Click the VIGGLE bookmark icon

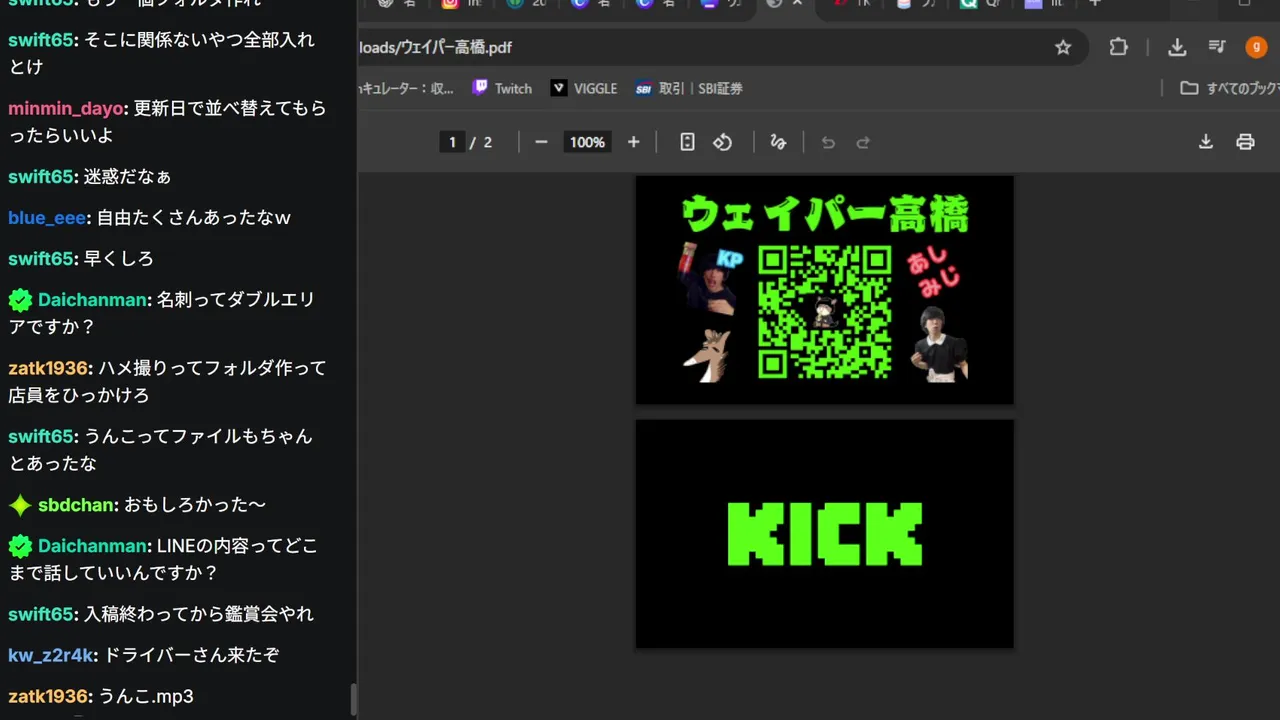[559, 88]
